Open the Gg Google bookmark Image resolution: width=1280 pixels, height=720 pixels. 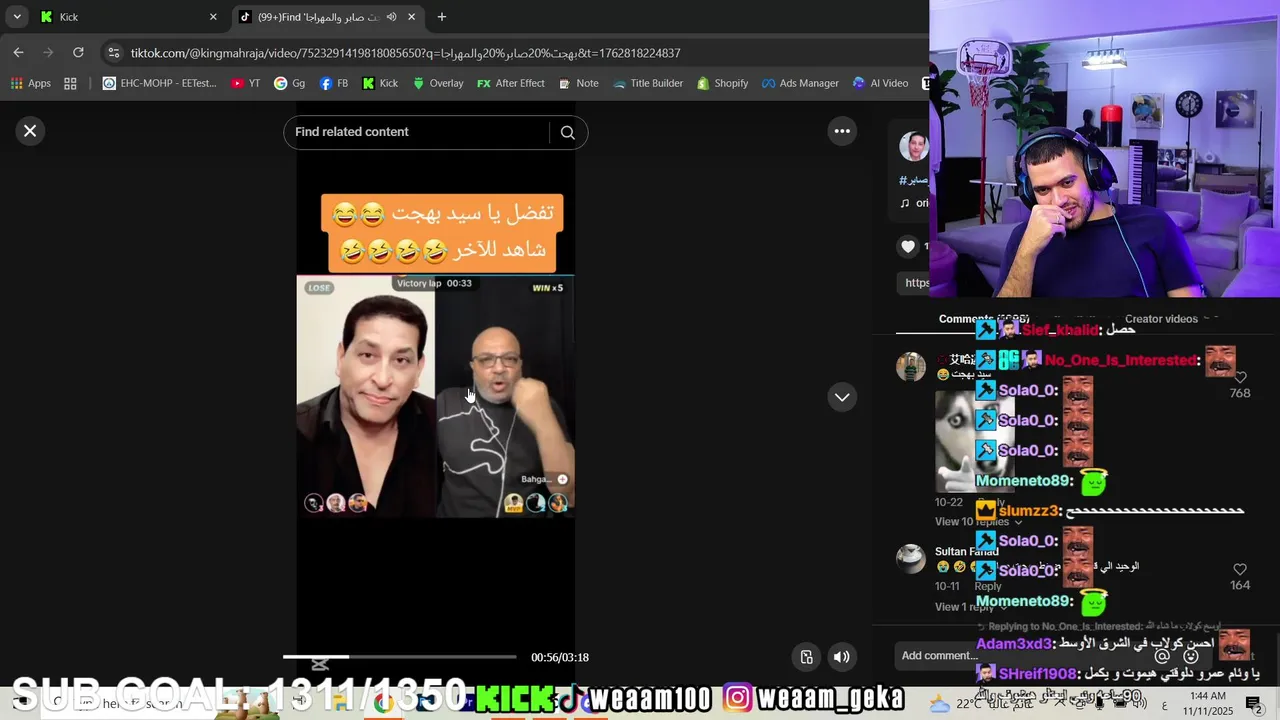point(290,83)
